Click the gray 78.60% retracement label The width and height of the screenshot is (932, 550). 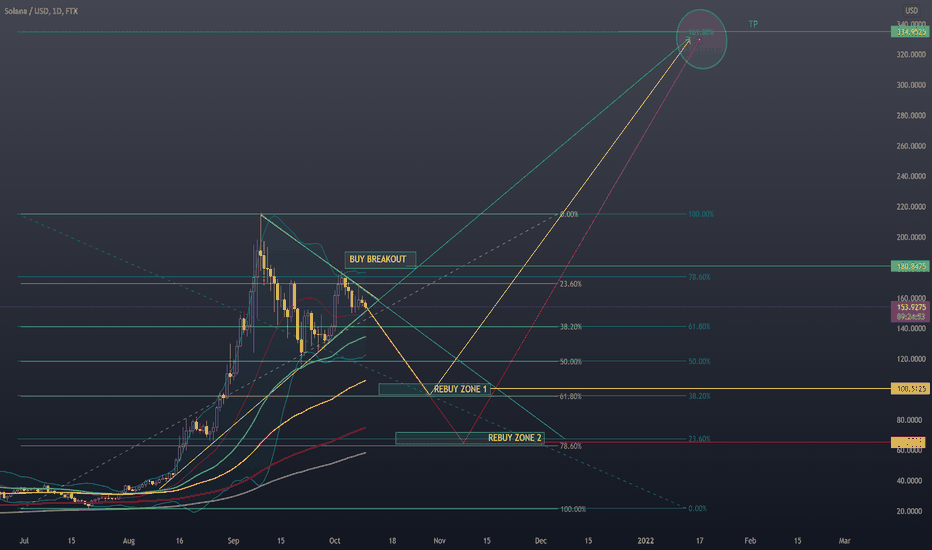[x=571, y=446]
